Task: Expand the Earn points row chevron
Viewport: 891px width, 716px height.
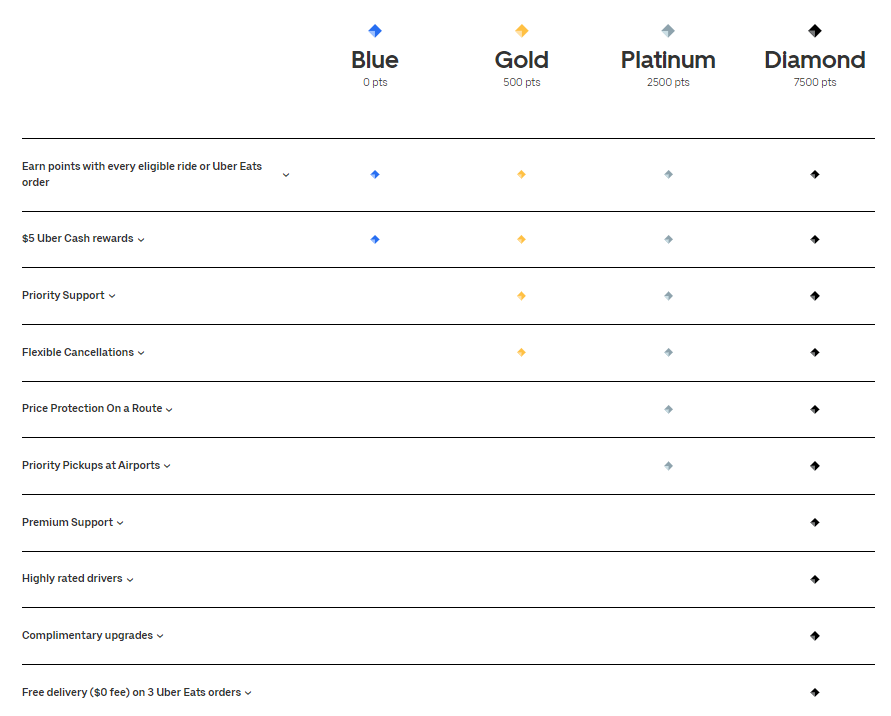Action: click(286, 175)
